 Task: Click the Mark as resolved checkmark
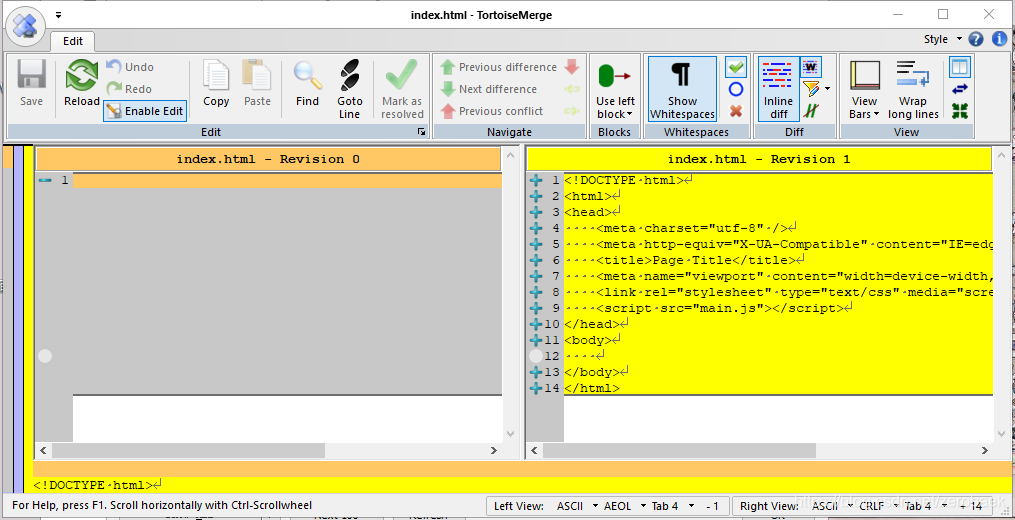pyautogui.click(x=402, y=89)
